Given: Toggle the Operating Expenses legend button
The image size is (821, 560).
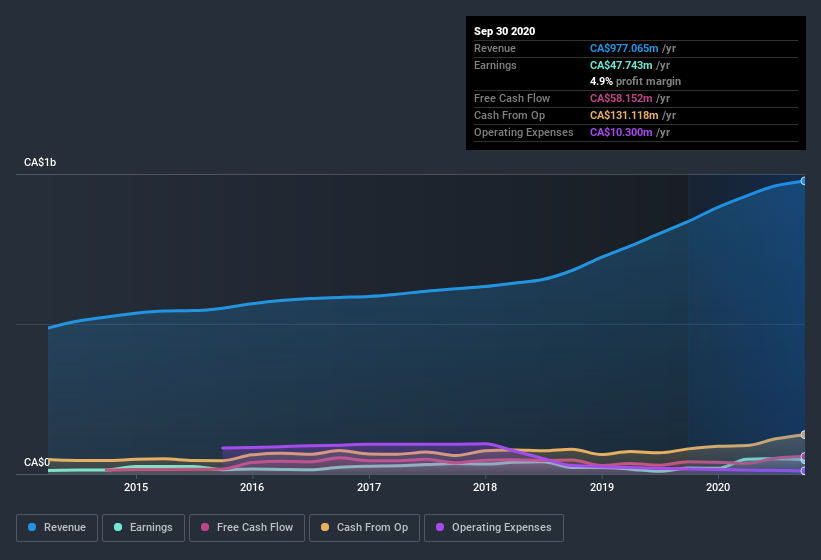Looking at the screenshot, I should [x=494, y=528].
